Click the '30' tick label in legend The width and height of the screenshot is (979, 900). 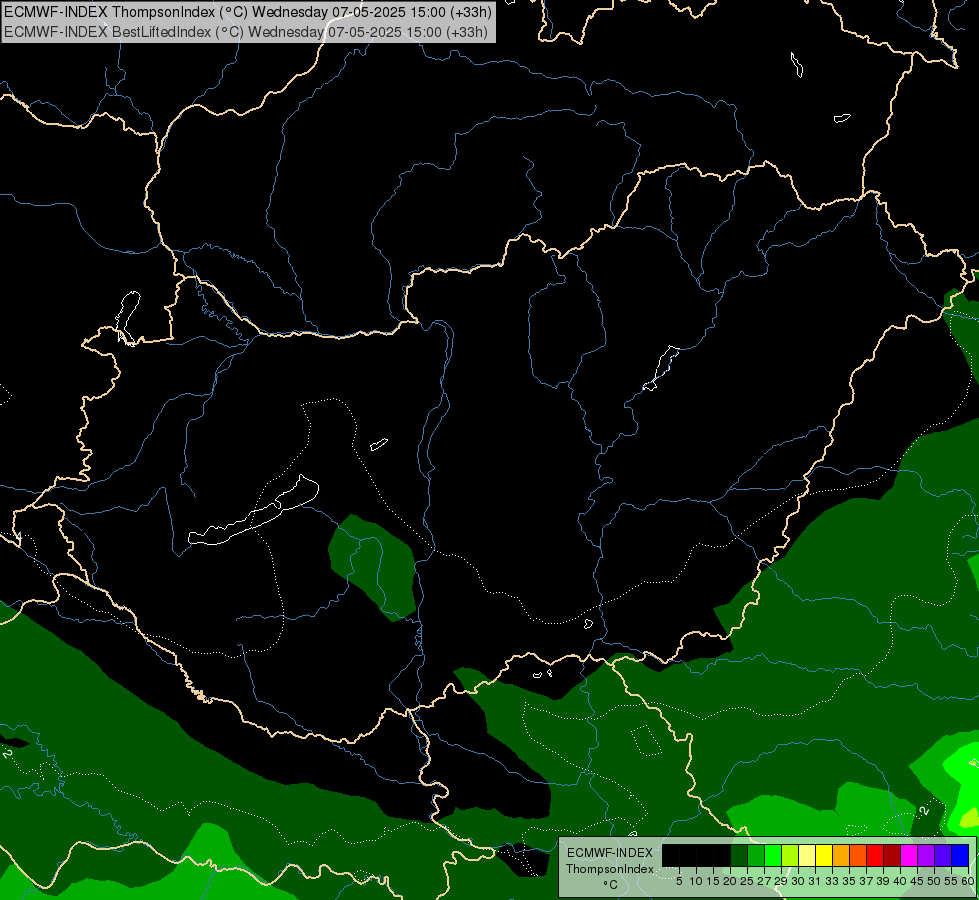[x=798, y=881]
